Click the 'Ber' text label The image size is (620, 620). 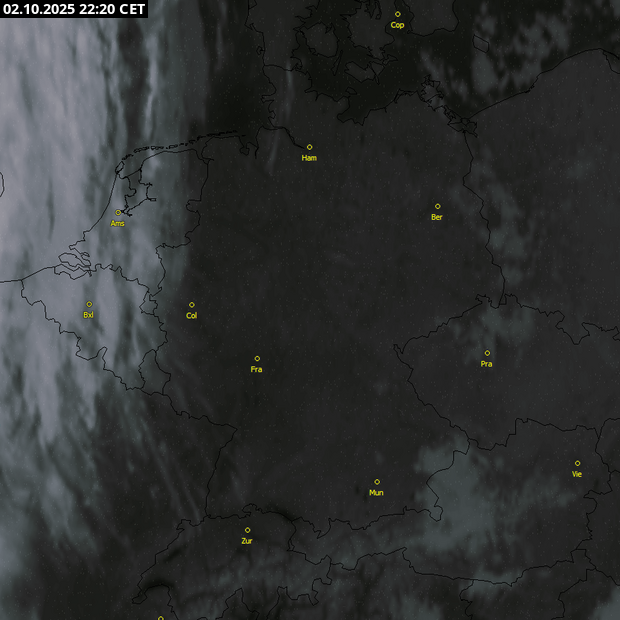click(437, 217)
